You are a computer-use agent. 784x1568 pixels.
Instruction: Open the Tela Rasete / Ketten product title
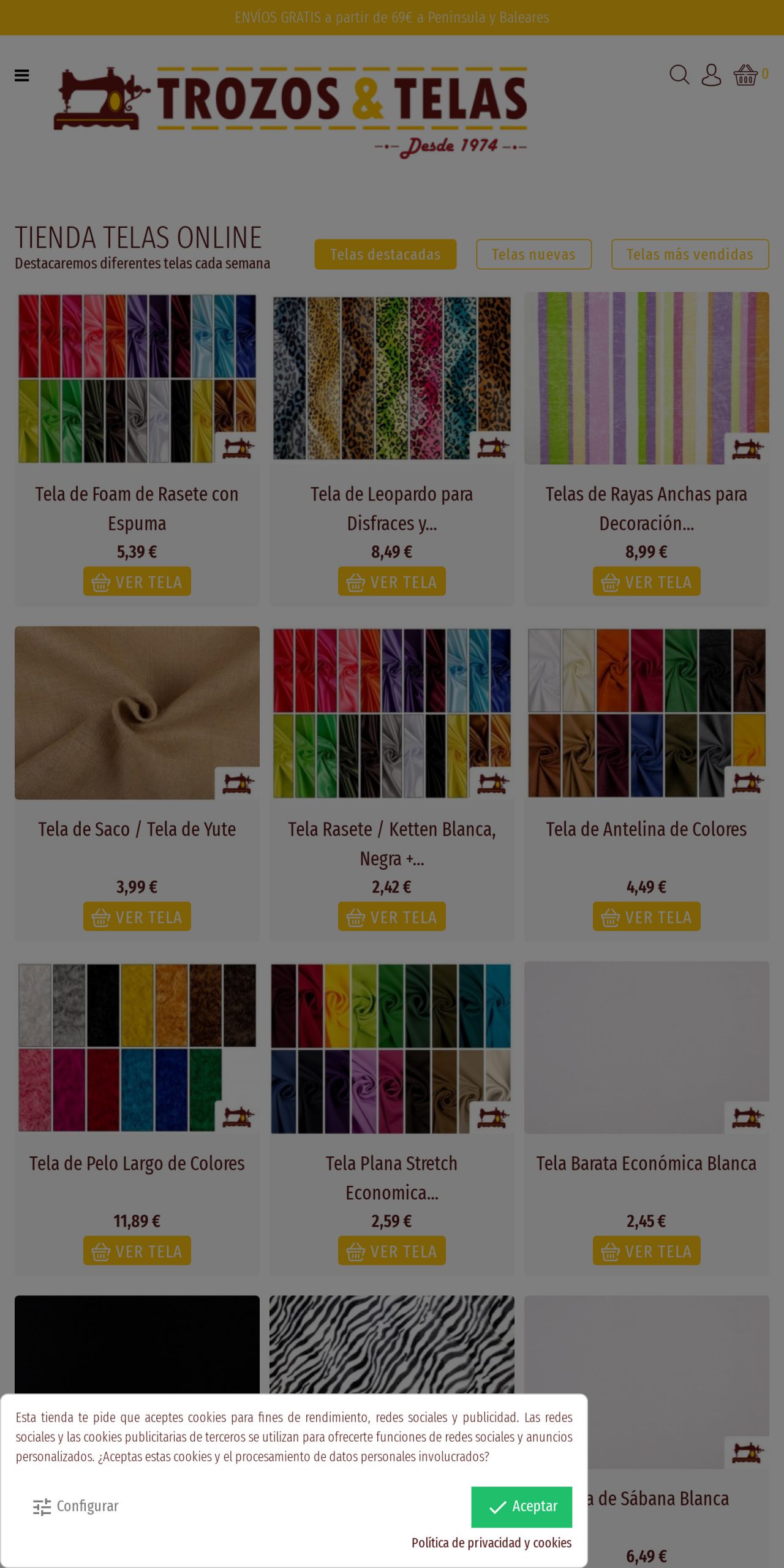click(x=392, y=843)
